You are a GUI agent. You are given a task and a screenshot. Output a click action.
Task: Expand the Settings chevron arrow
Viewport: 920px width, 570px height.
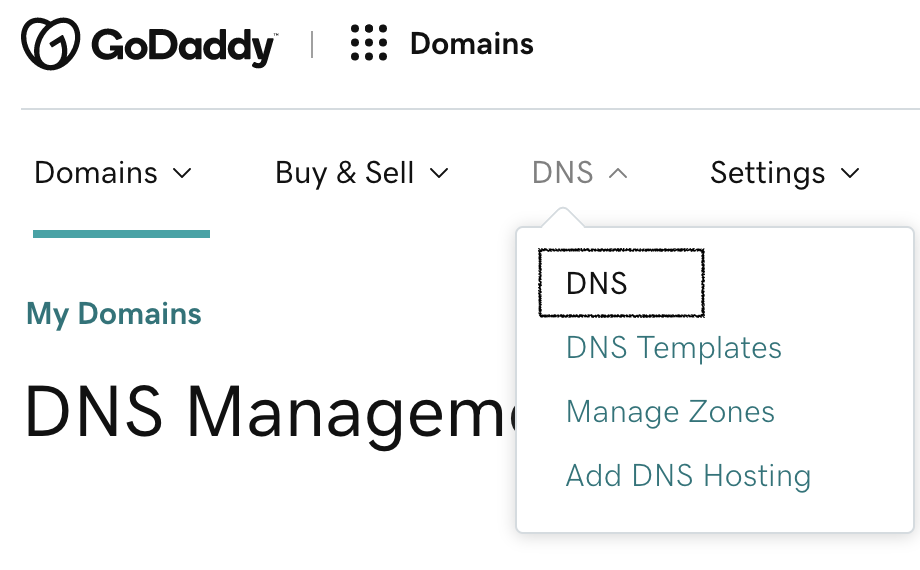tap(850, 173)
